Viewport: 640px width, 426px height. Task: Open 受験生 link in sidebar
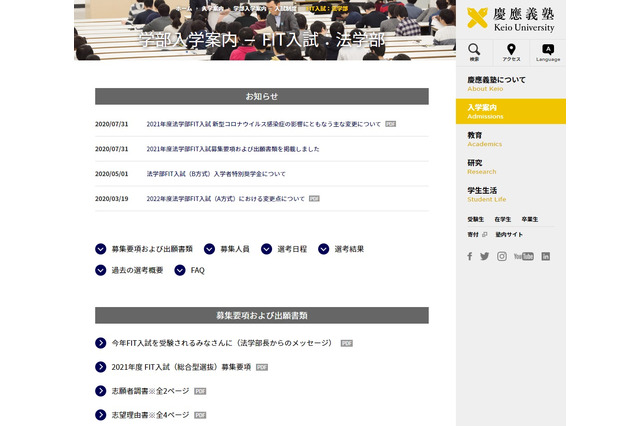[476, 220]
